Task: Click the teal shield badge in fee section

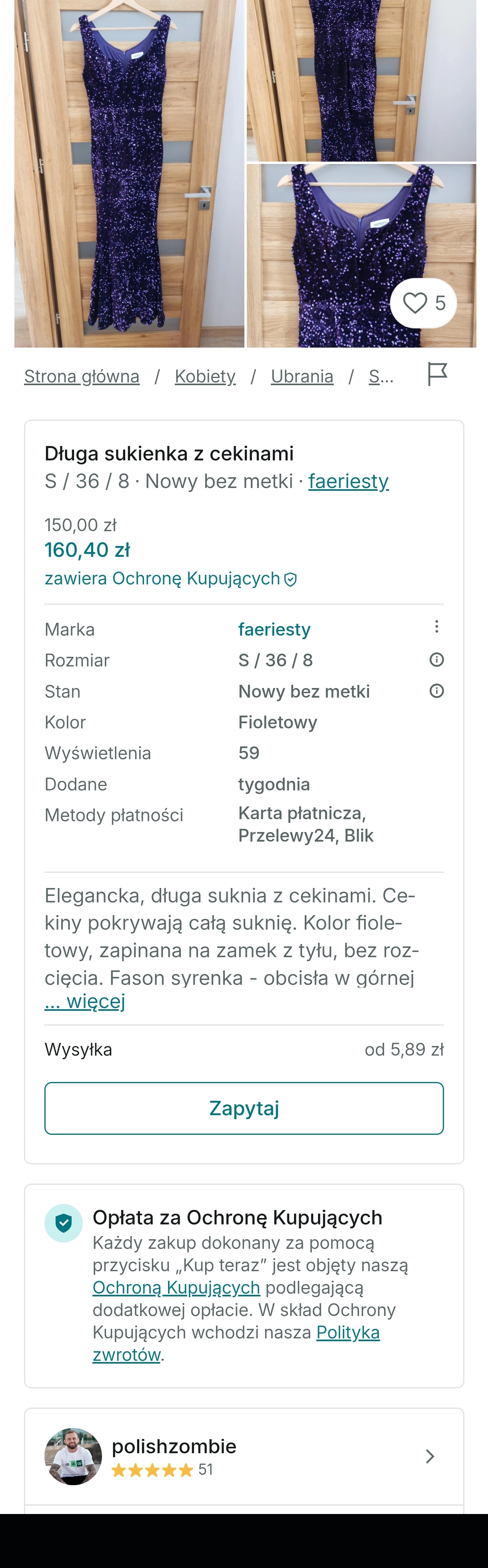Action: coord(63,1223)
